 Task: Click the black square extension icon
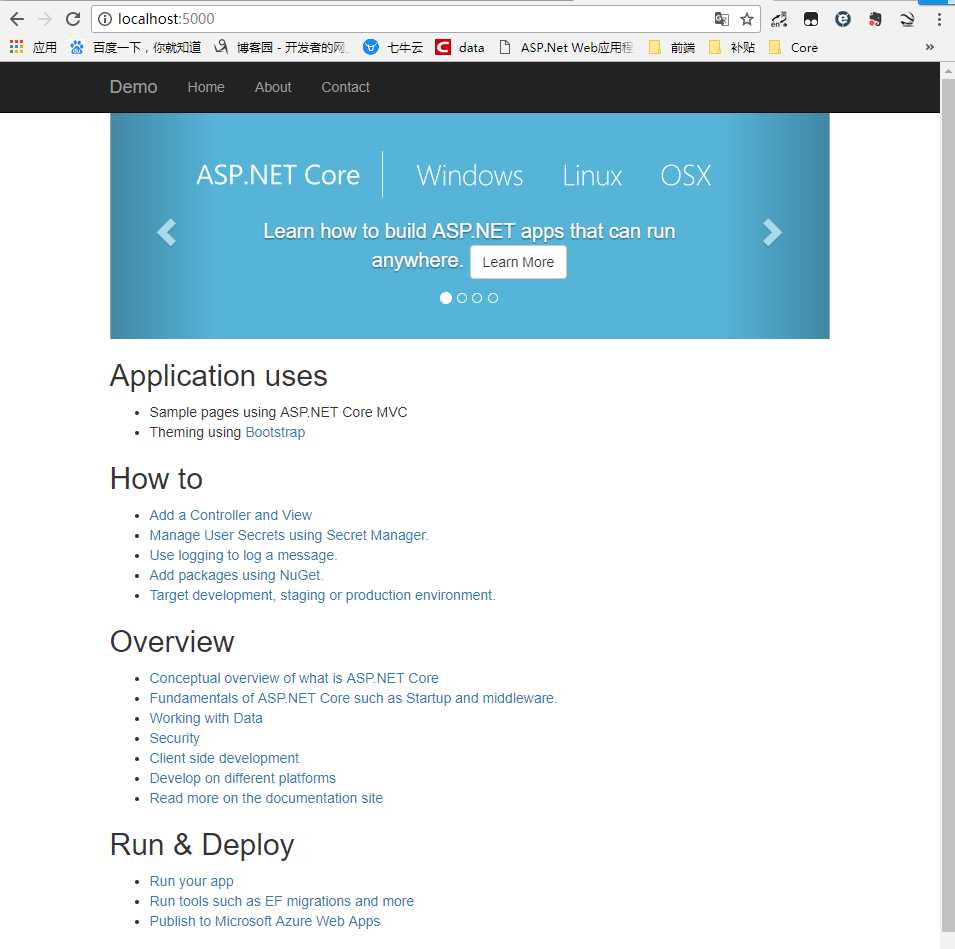811,19
